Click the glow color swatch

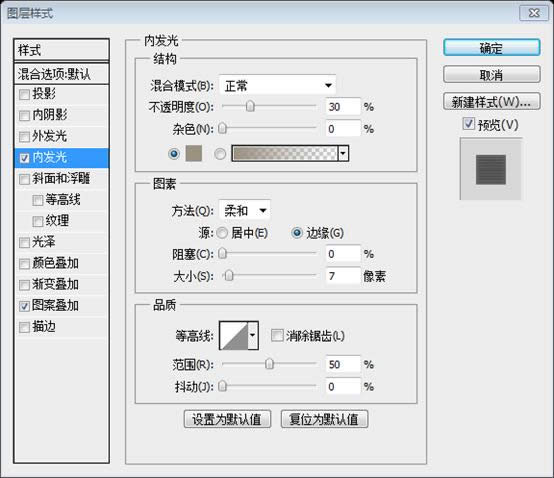(194, 153)
